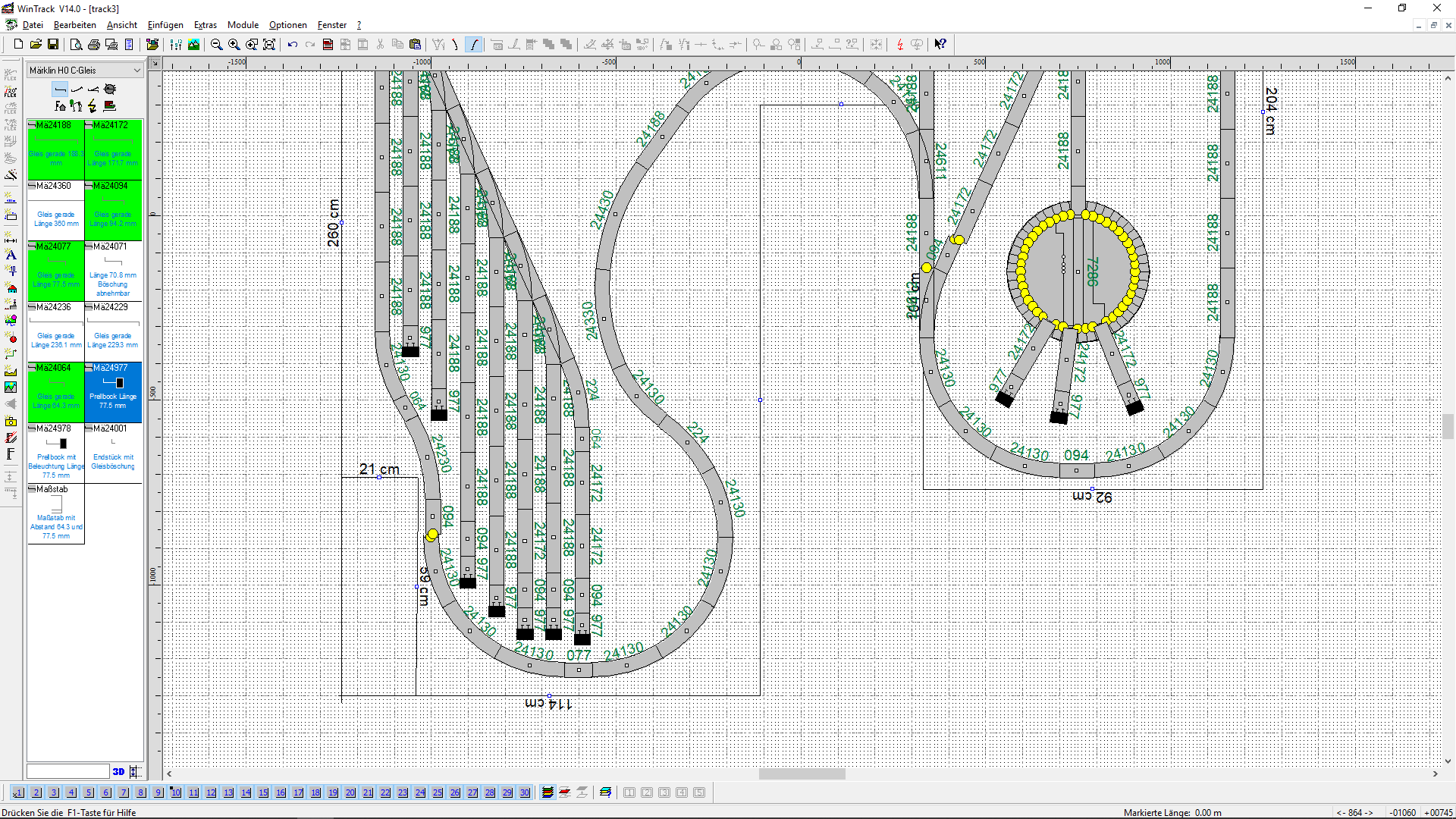Open the Extras menu
This screenshot has height=819, width=1456.
tap(206, 25)
